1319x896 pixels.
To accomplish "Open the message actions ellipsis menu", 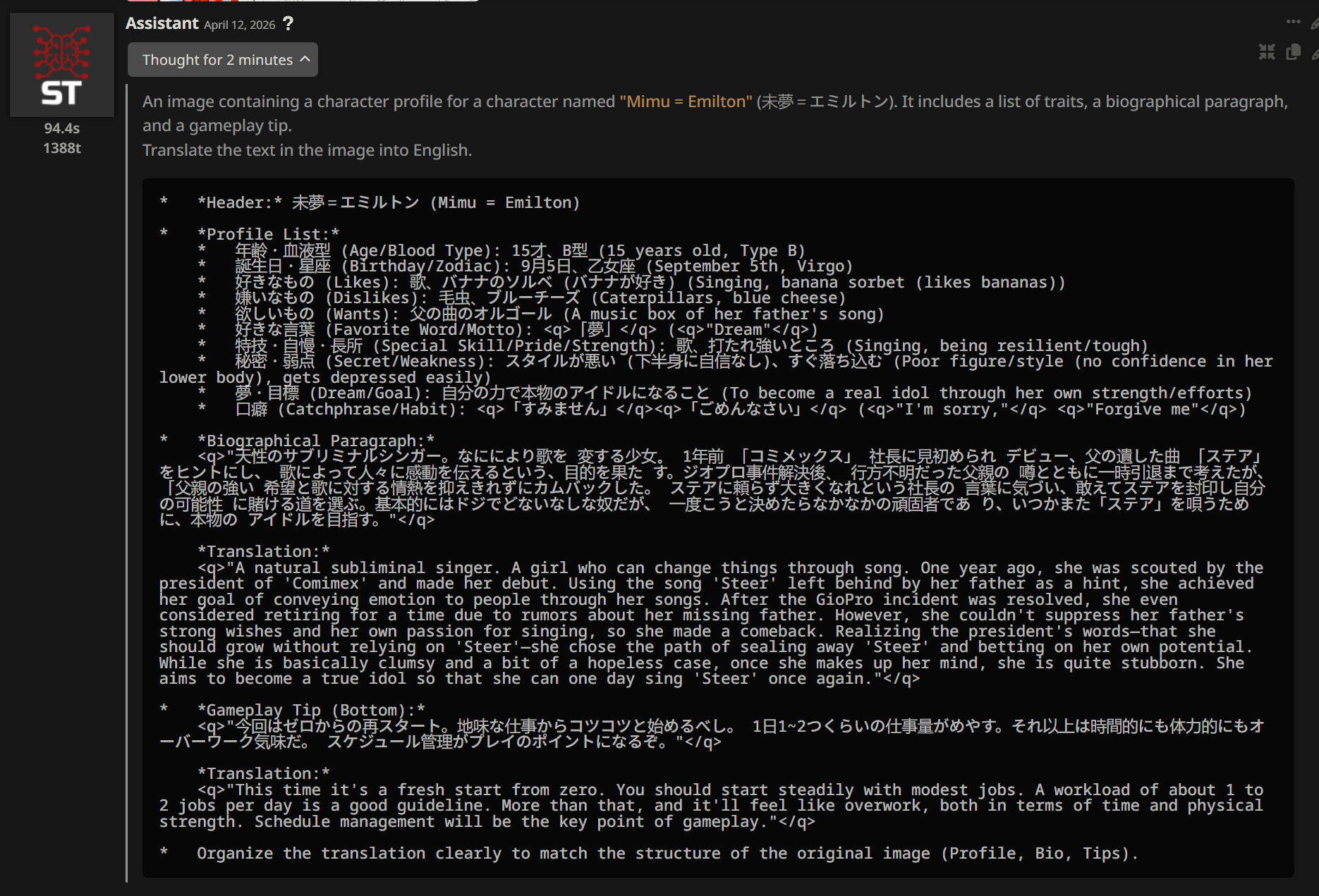I will pos(1293,22).
